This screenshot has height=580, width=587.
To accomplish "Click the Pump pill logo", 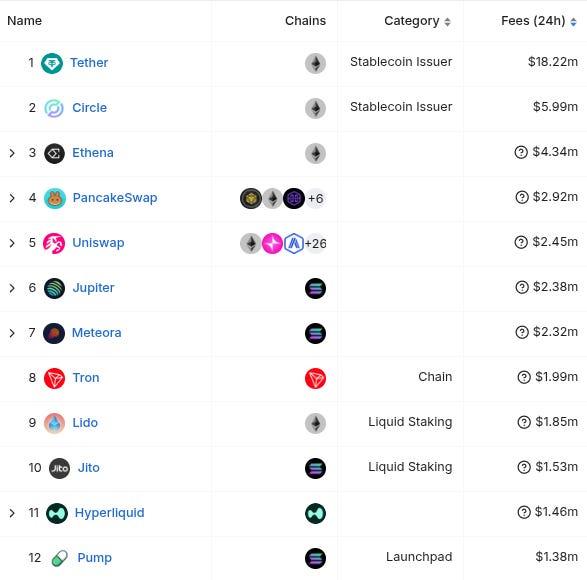I will pos(60,558).
